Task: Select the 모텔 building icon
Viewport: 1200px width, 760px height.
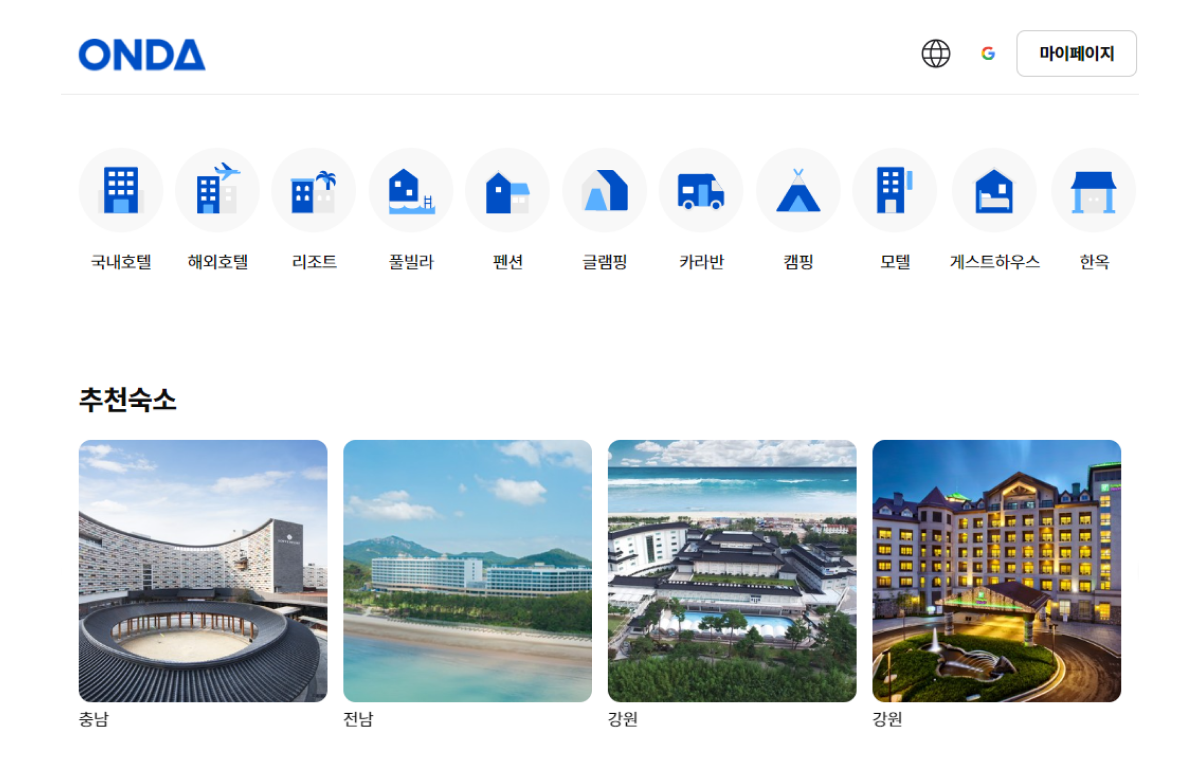Action: [895, 190]
